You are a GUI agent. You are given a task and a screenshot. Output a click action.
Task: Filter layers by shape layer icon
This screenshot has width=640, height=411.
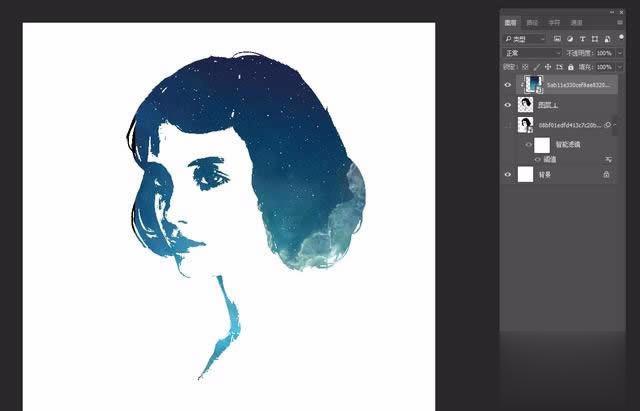[x=595, y=39]
